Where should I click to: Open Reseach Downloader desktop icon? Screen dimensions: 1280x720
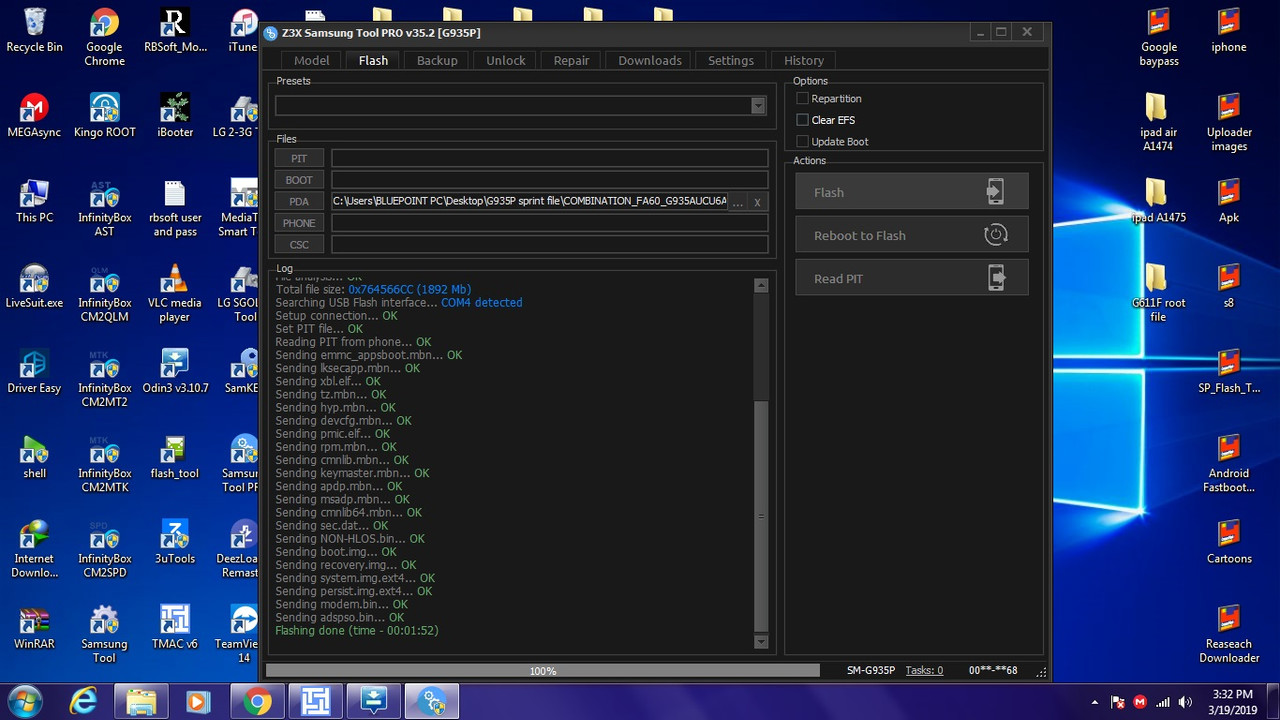tap(1229, 635)
